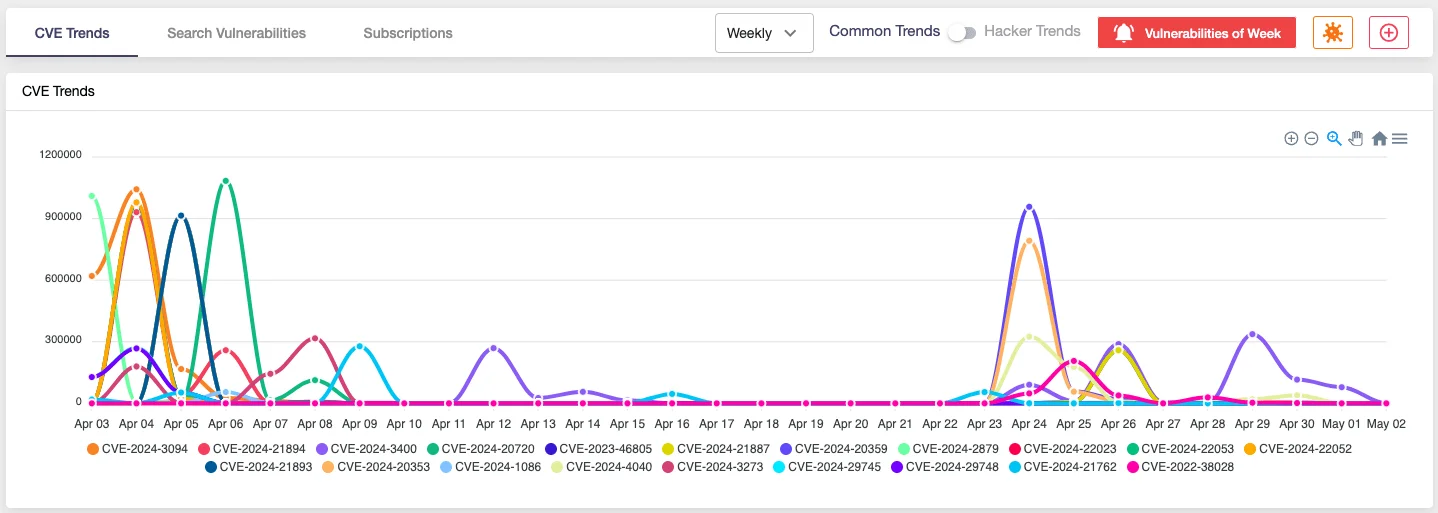Screen dimensions: 1438x513
Task: Click the green peak point at Apr 06
Action: 226,181
